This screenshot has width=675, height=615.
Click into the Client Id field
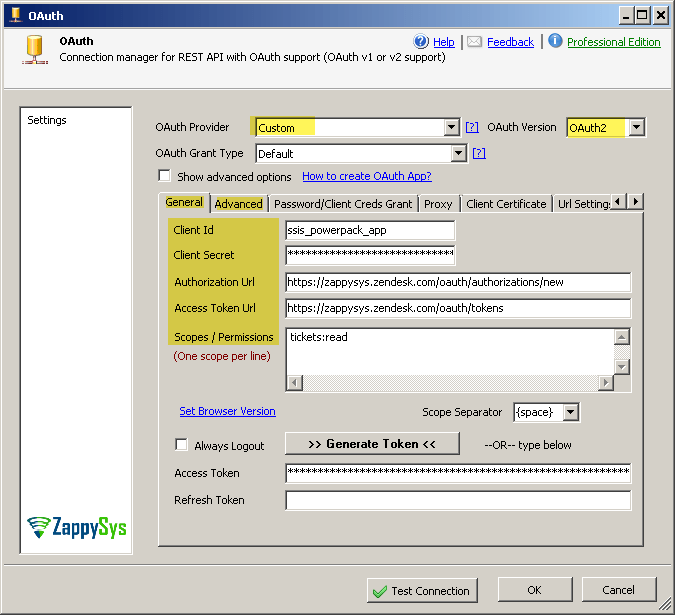pos(370,230)
